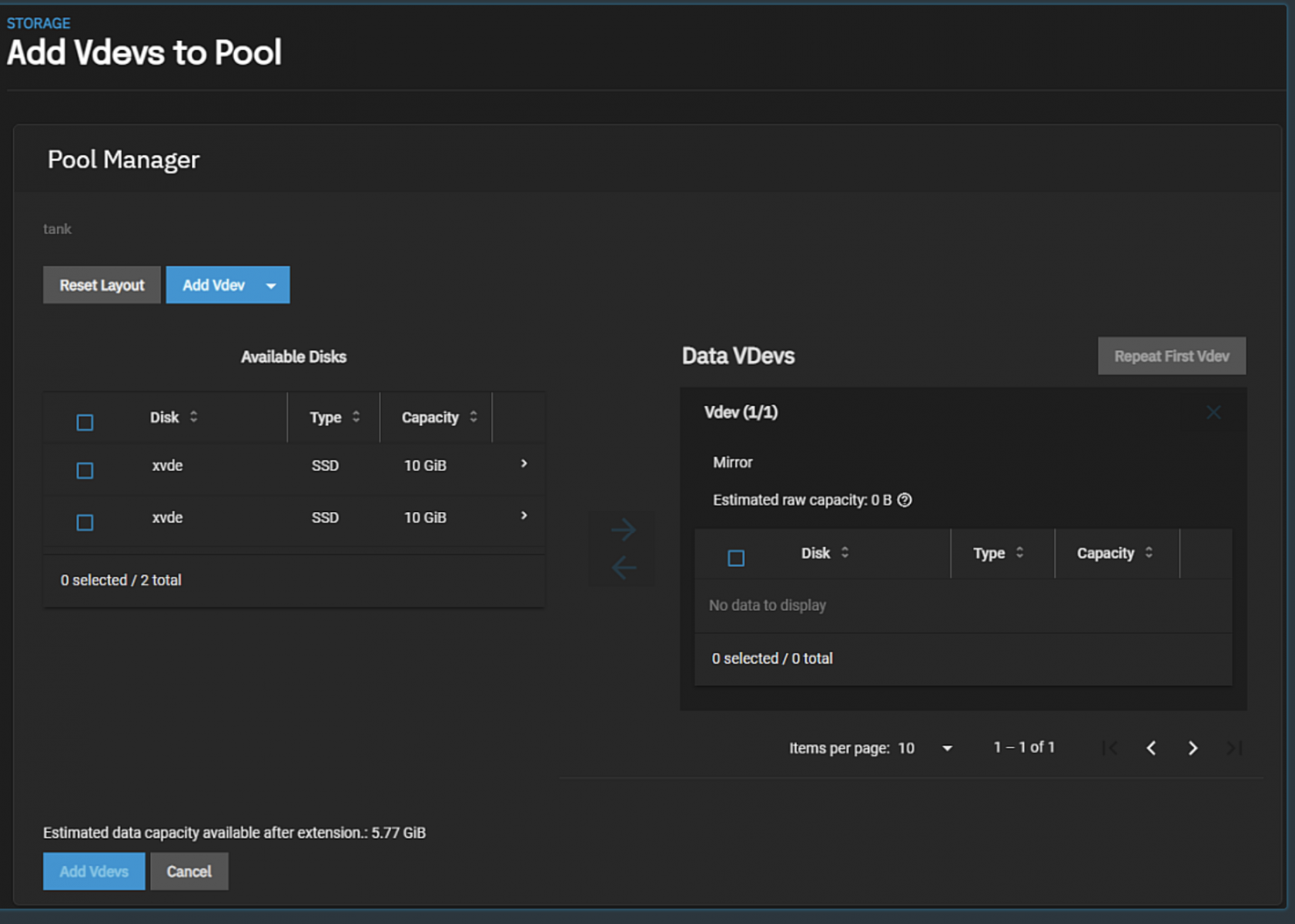Image resolution: width=1295 pixels, height=924 pixels.
Task: Sort Vdev table by Type column
Action: coord(998,553)
